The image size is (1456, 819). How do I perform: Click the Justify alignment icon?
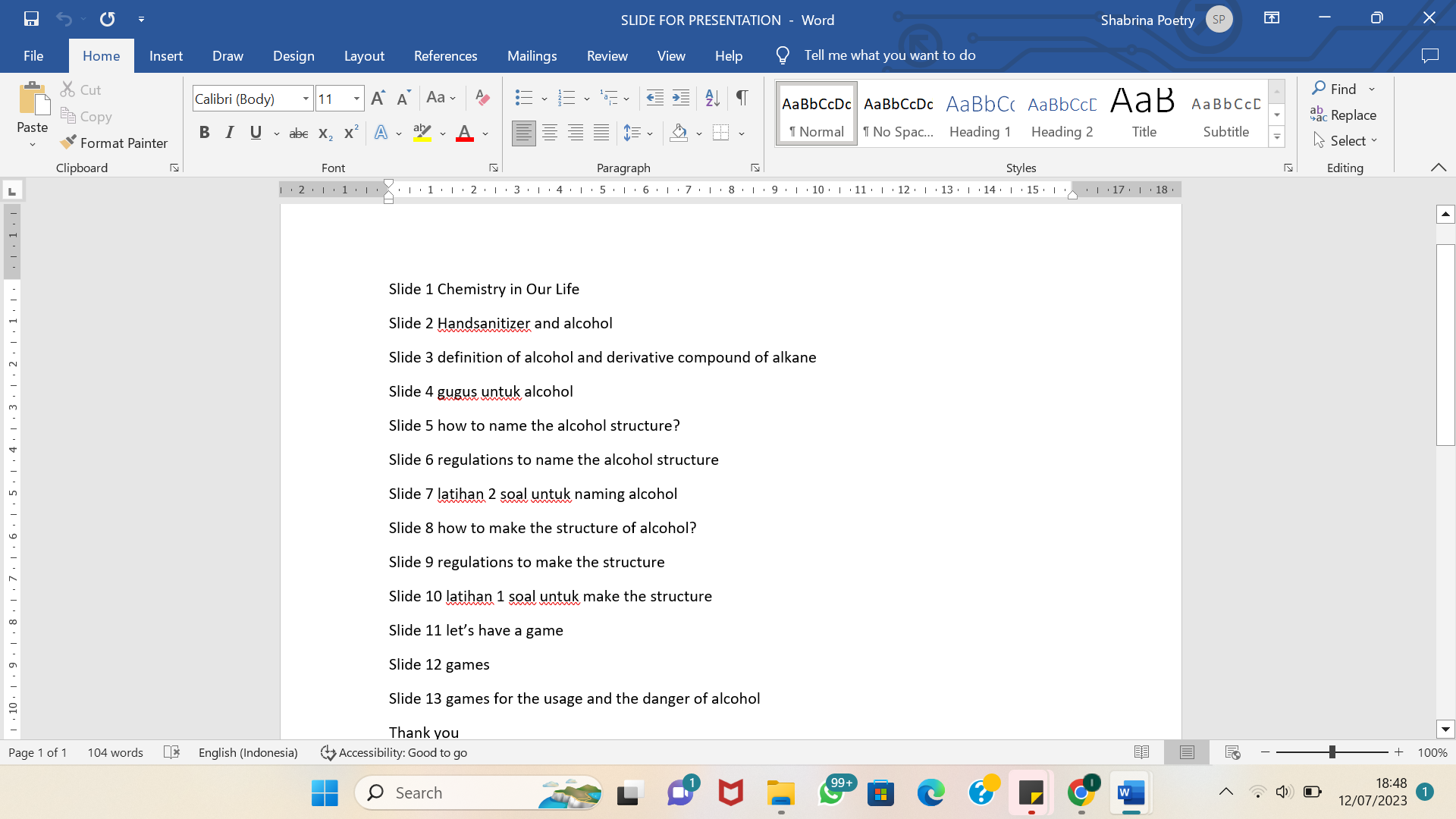click(x=601, y=133)
